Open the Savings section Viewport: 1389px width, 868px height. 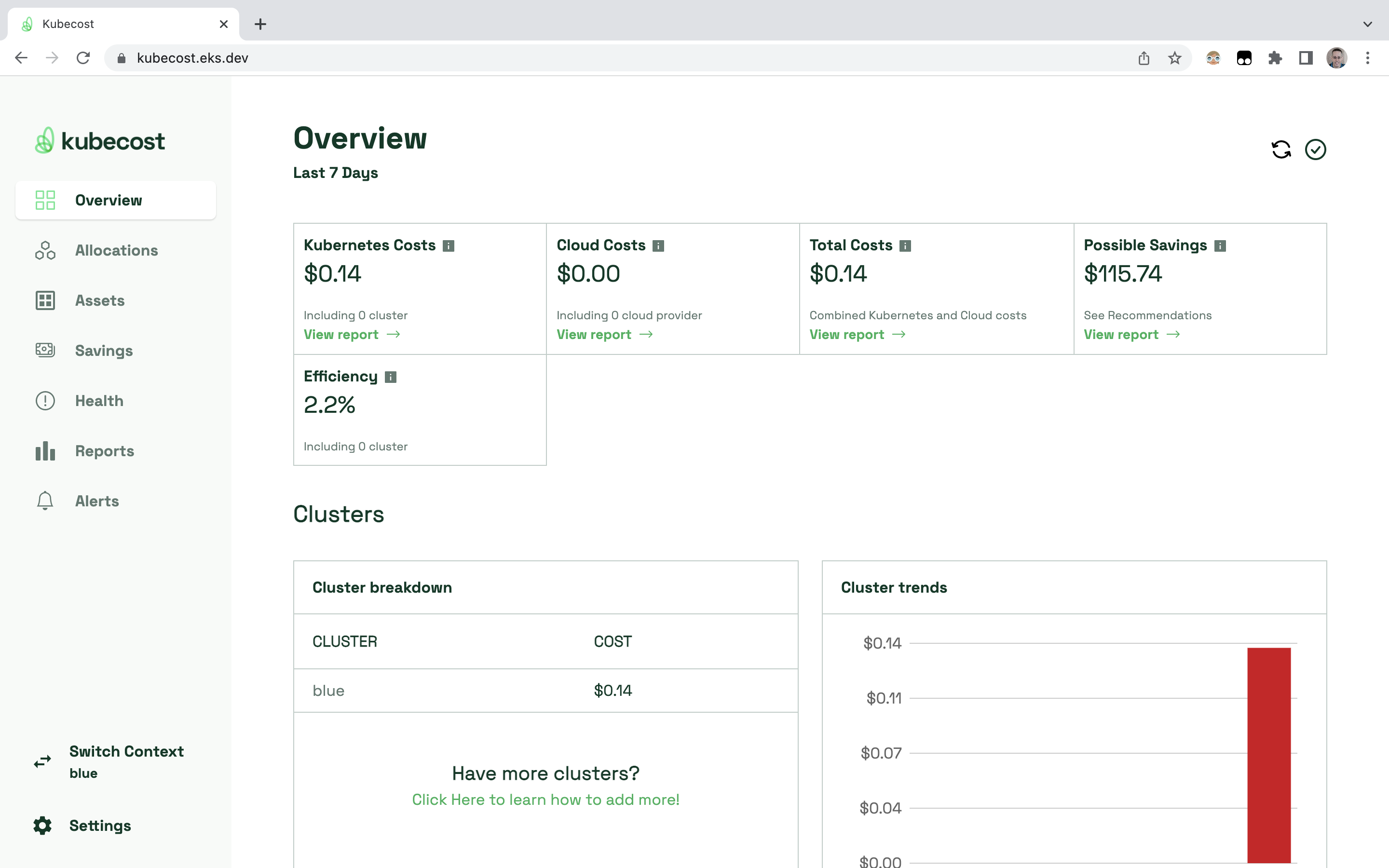[103, 350]
